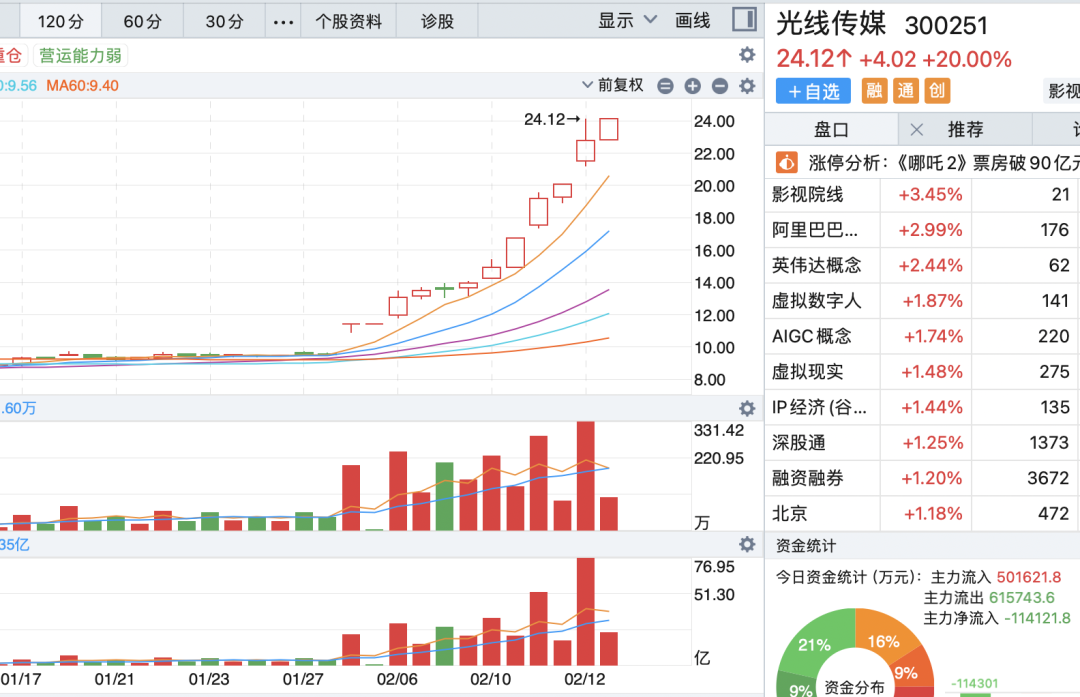Click the orange 涨停分析 info icon
Screen dimensions: 1080x697
click(x=787, y=163)
